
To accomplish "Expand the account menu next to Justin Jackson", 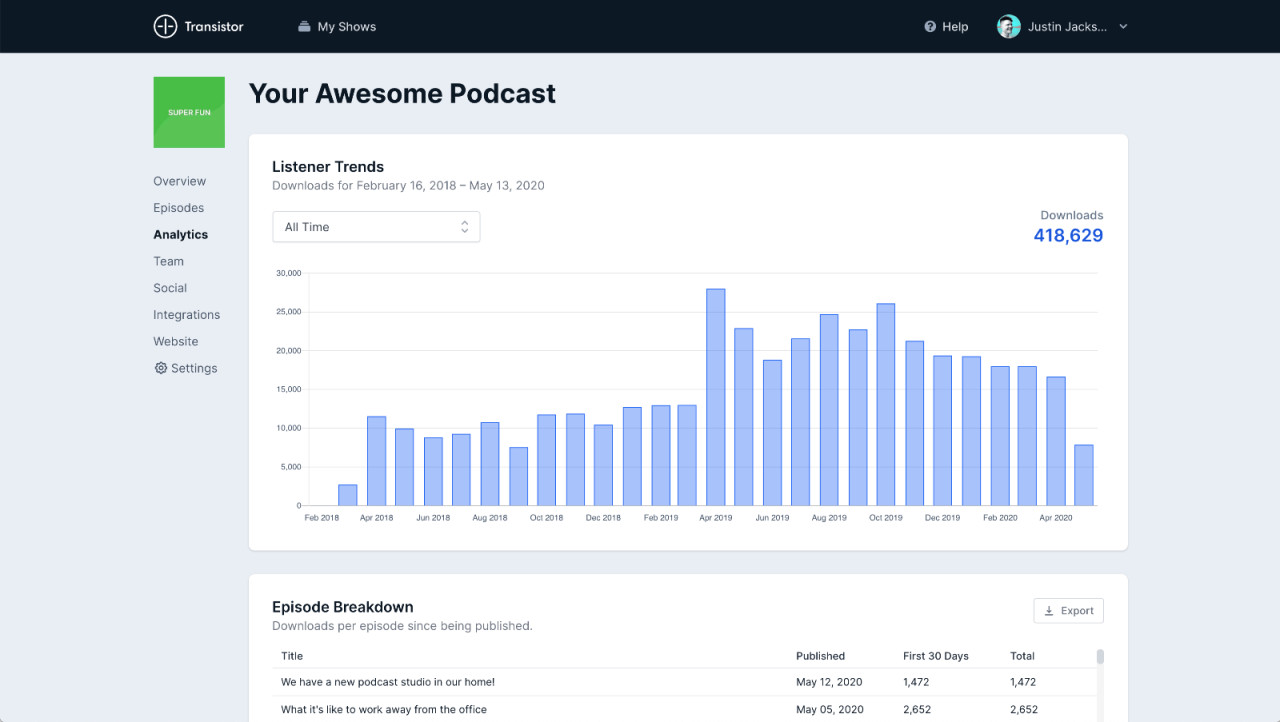I will [1122, 26].
